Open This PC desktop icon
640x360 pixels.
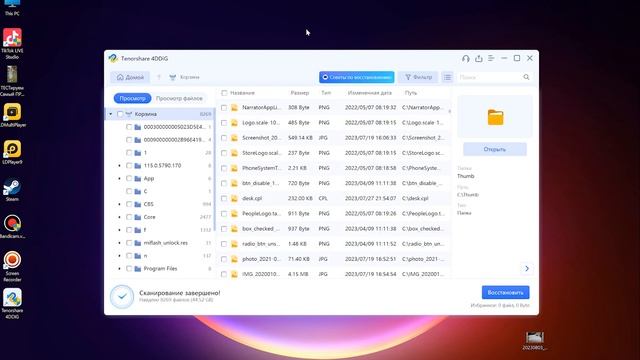(12, 7)
